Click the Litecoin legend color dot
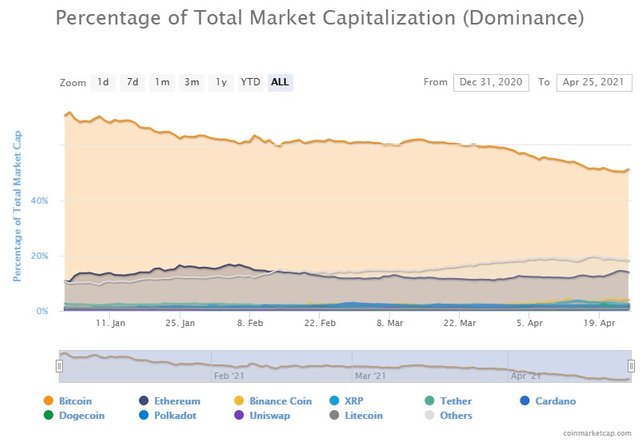This screenshot has width=640, height=440. pyautogui.click(x=334, y=415)
